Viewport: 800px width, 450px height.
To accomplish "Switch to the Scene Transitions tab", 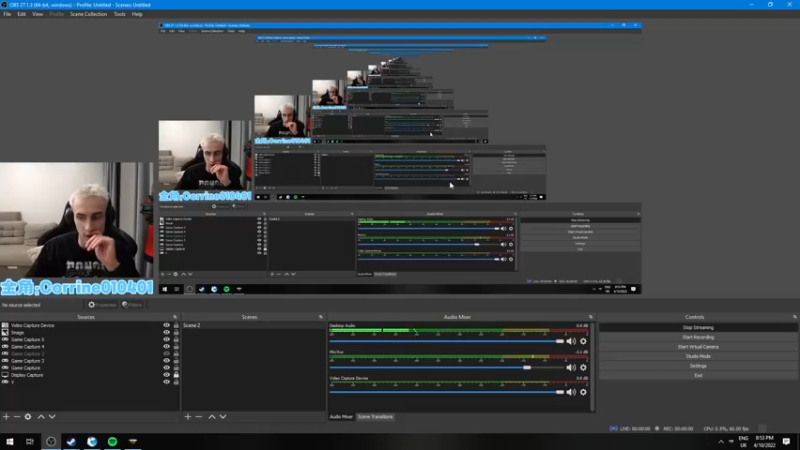I will (375, 417).
